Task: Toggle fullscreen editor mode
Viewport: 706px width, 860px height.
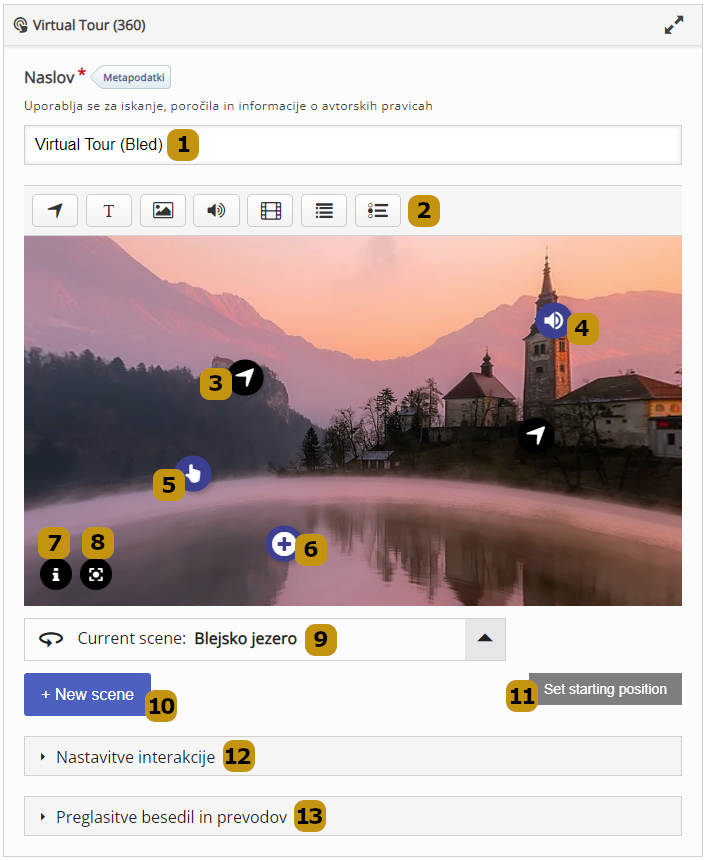Action: pyautogui.click(x=674, y=25)
